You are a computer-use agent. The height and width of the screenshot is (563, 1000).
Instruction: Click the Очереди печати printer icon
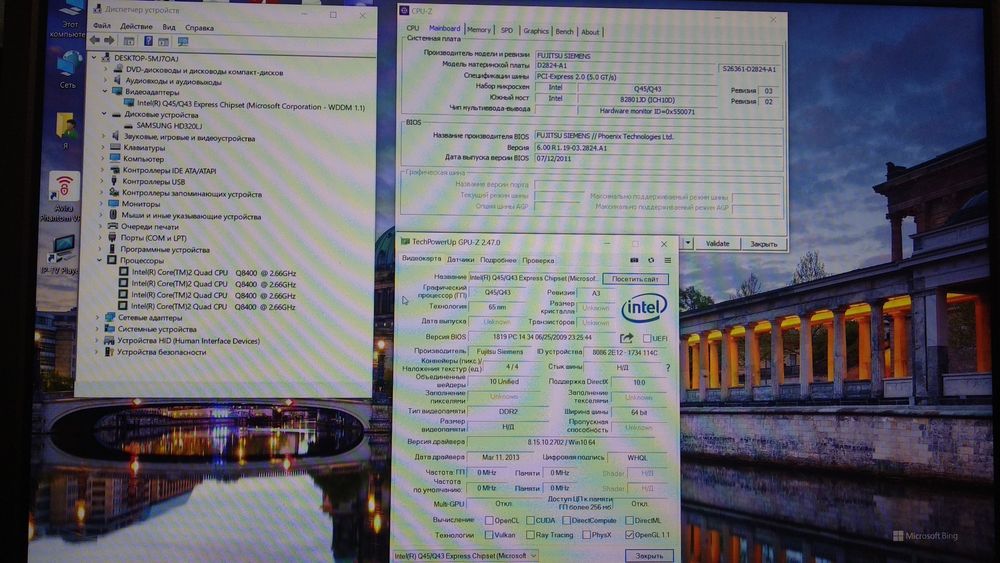point(113,226)
